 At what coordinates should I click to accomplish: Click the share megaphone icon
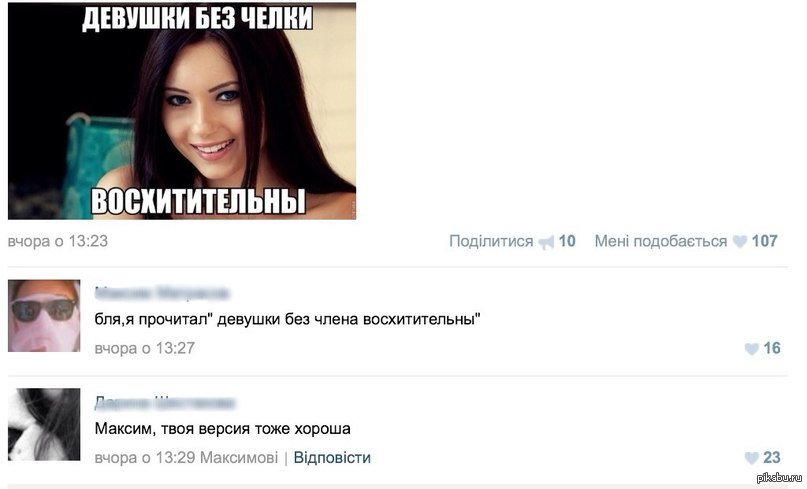[x=546, y=242]
